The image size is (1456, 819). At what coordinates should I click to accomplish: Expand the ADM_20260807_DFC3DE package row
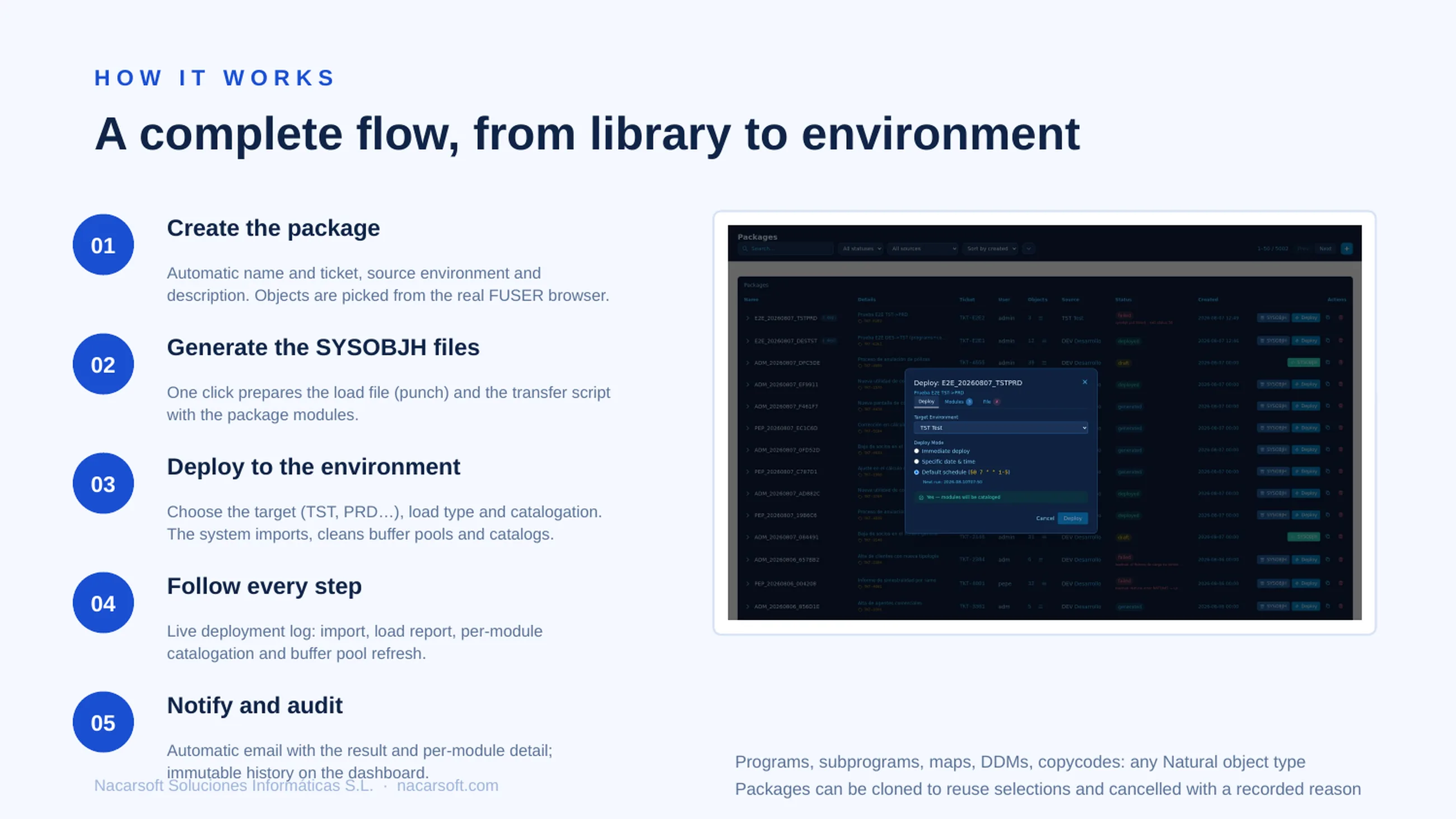point(747,363)
